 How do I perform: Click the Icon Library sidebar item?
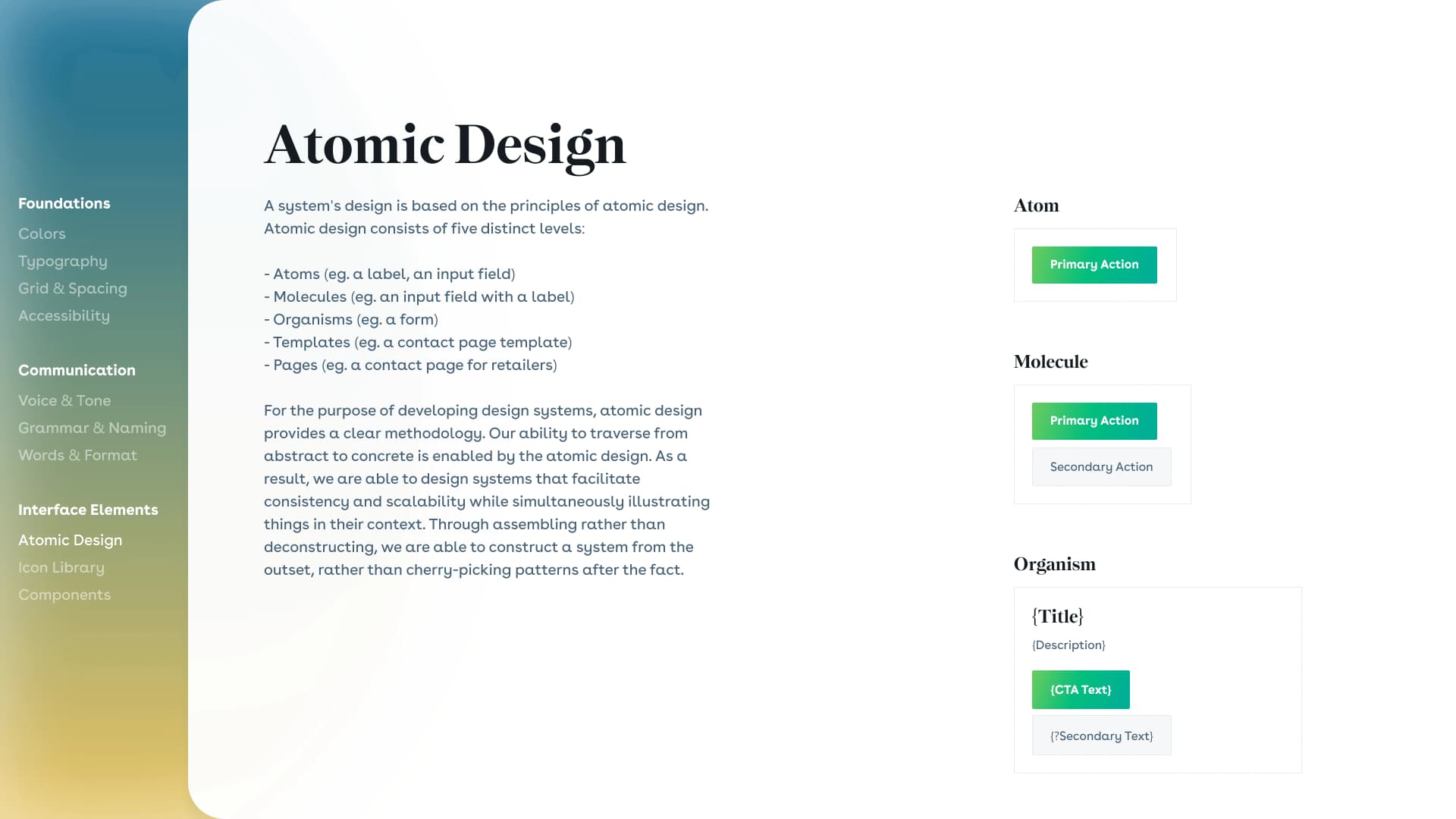[61, 566]
